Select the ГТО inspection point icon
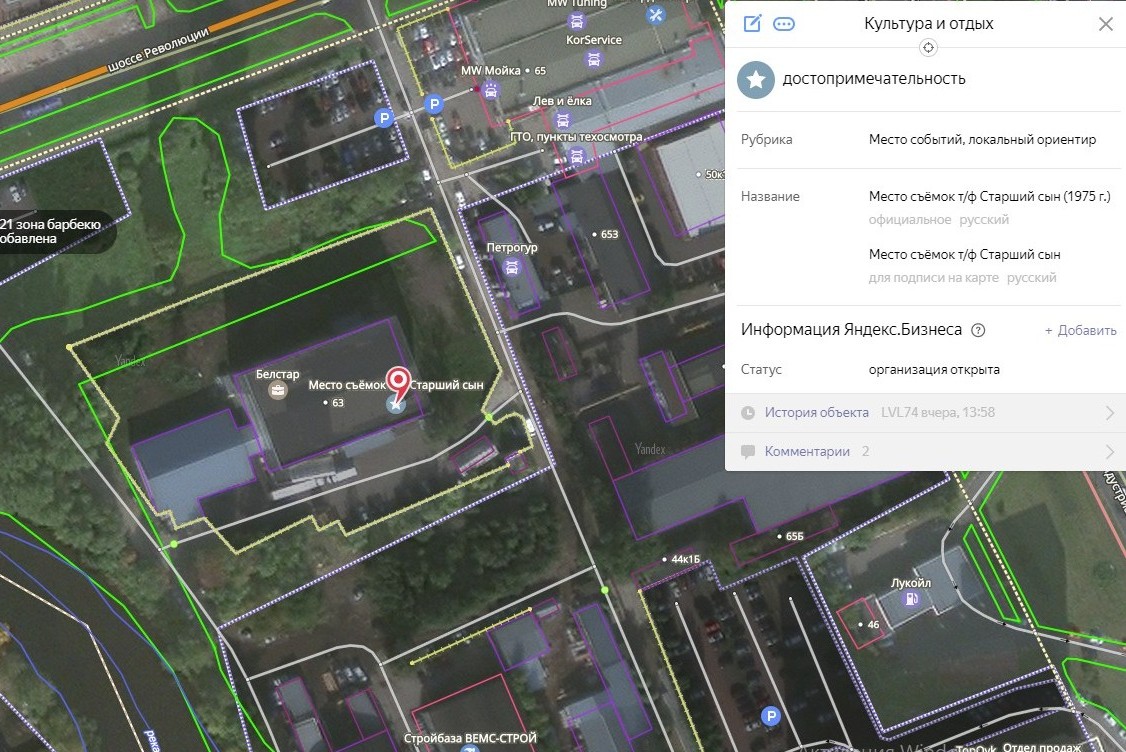The height and width of the screenshot is (752, 1126). point(576,155)
